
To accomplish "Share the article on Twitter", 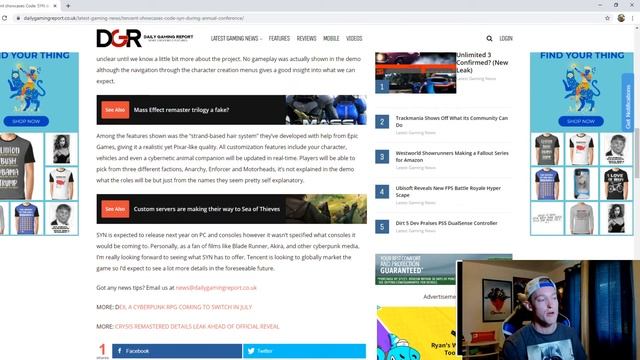I will [x=304, y=351].
